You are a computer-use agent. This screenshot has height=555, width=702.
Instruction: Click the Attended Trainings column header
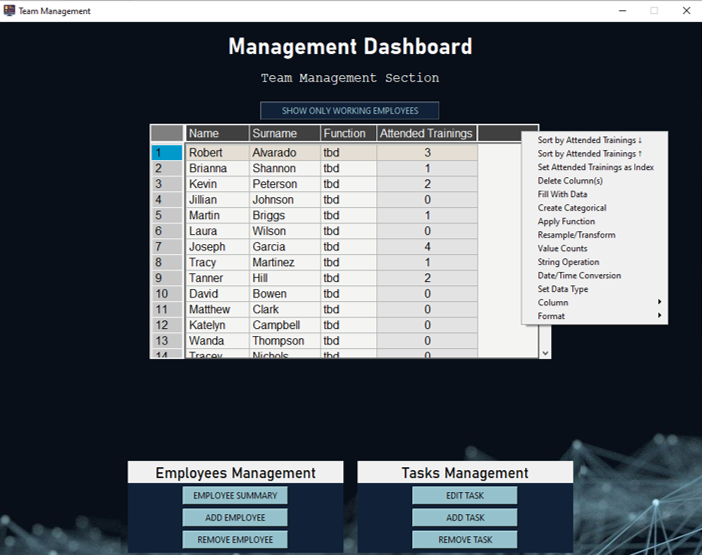426,134
